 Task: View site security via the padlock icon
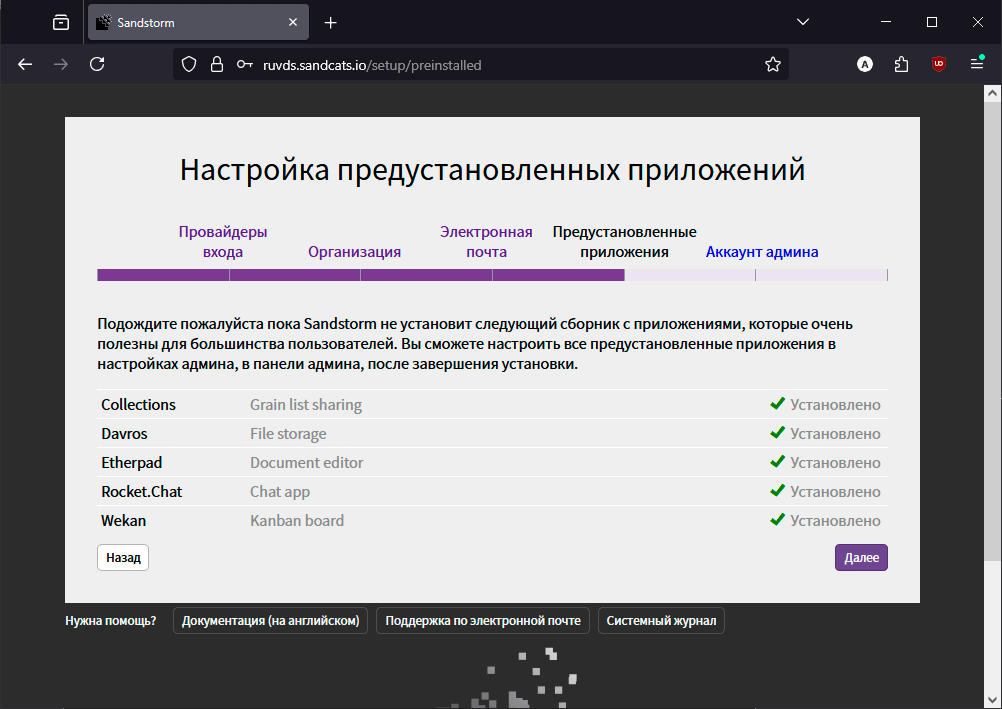point(217,65)
